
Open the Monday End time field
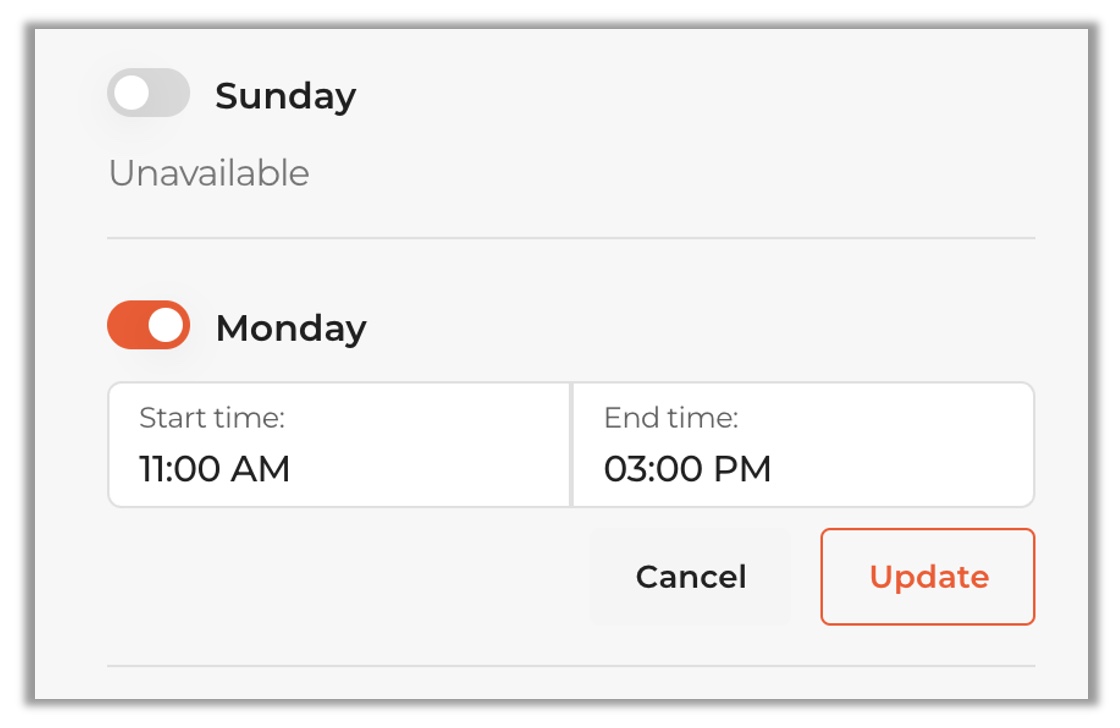(x=803, y=445)
